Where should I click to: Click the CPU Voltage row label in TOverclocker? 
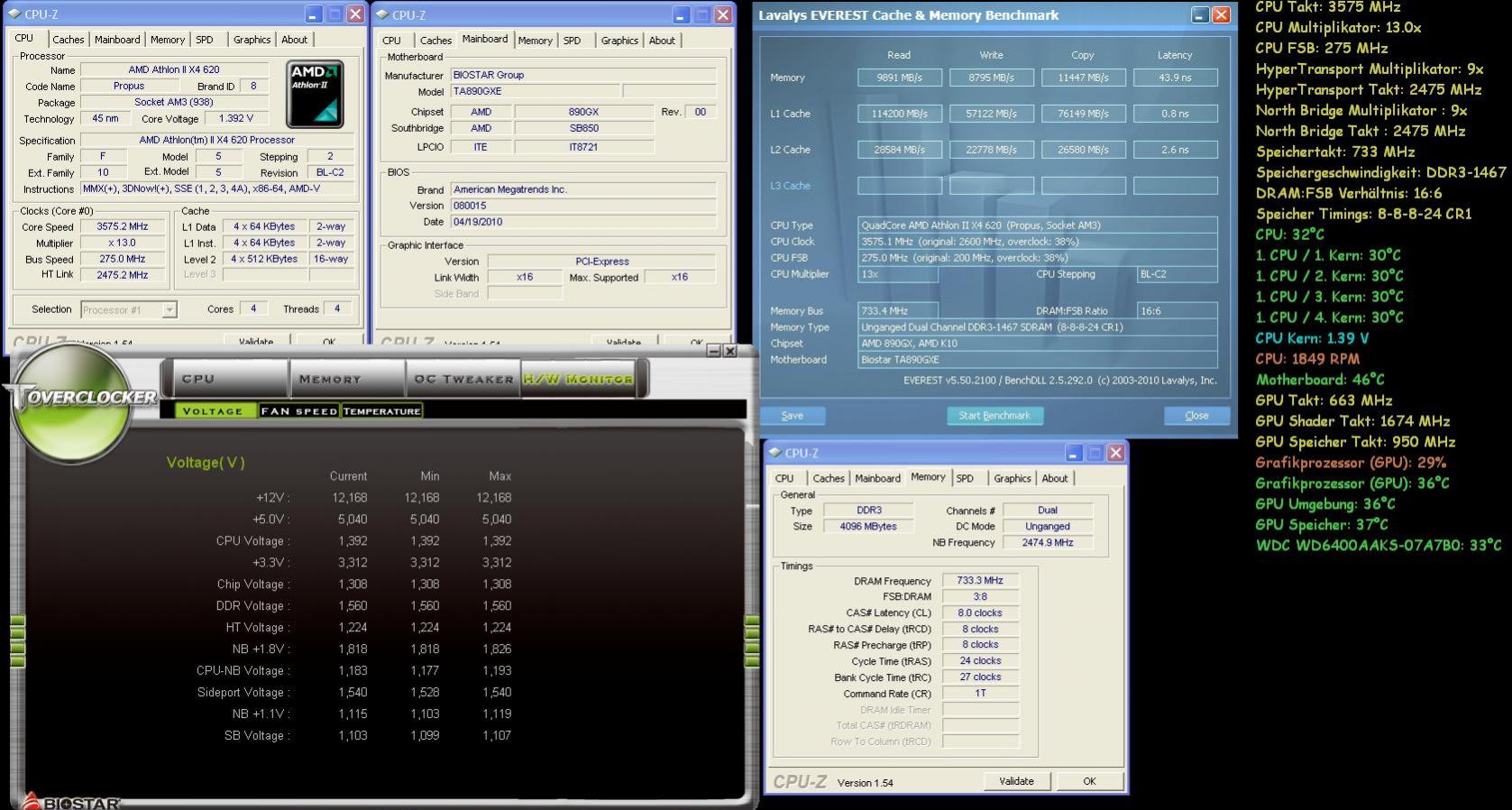click(252, 541)
